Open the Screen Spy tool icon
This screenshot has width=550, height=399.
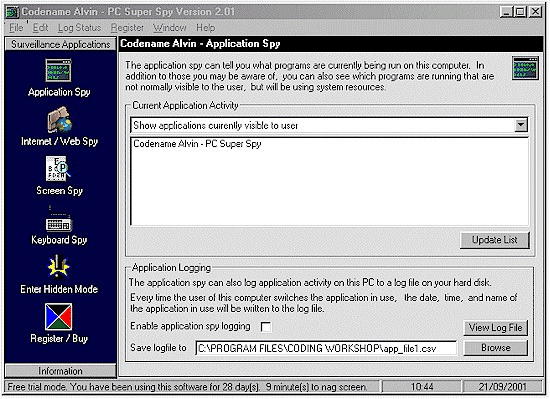(x=58, y=169)
